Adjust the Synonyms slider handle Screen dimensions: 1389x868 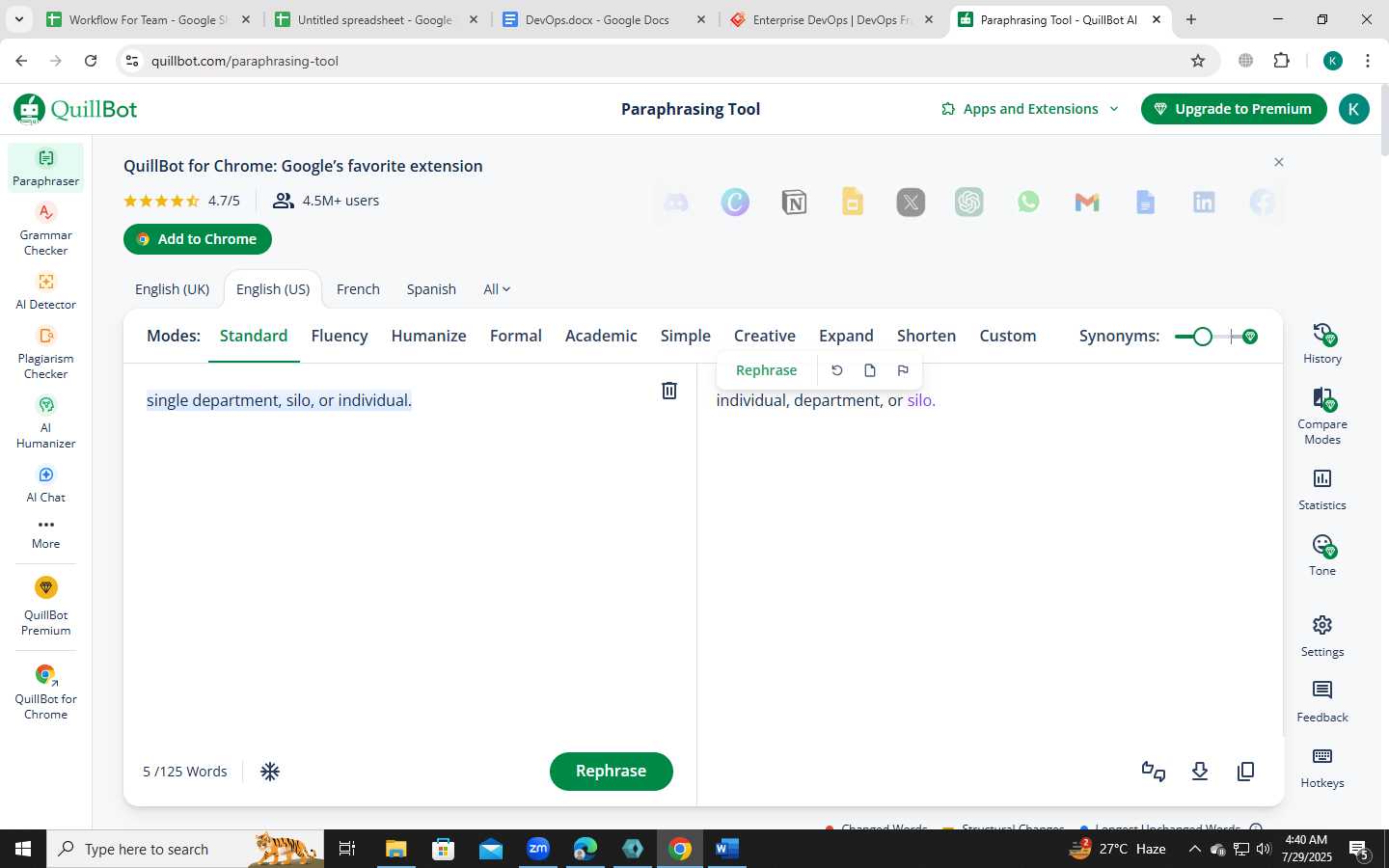tap(1202, 337)
